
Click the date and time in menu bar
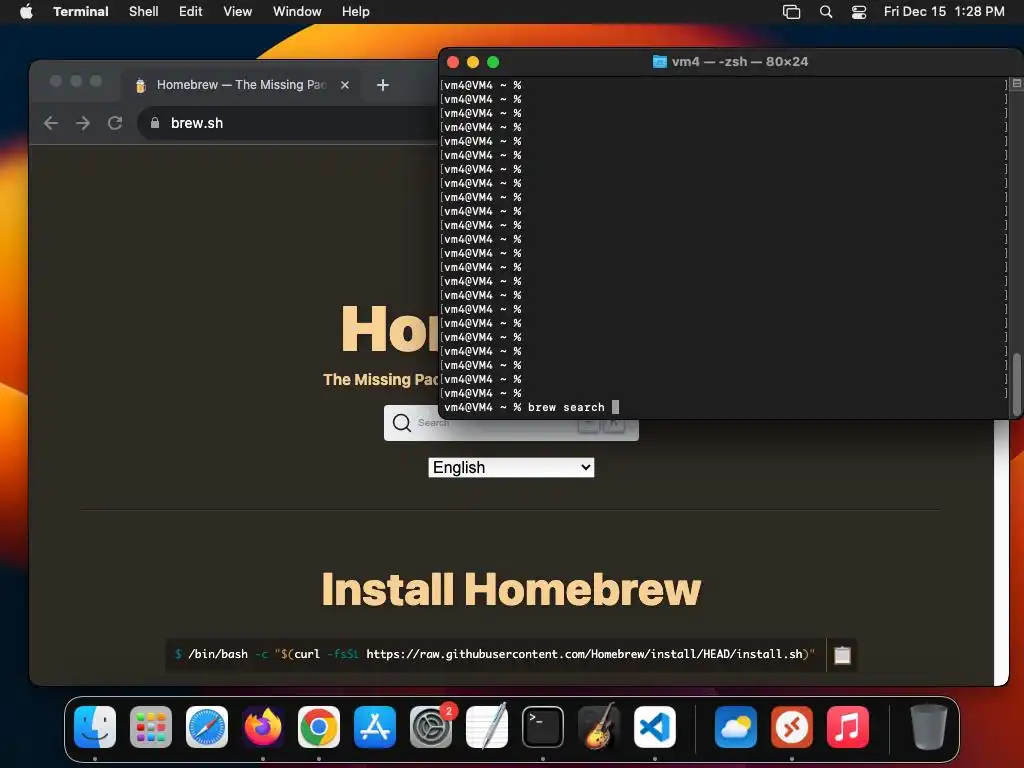[944, 12]
